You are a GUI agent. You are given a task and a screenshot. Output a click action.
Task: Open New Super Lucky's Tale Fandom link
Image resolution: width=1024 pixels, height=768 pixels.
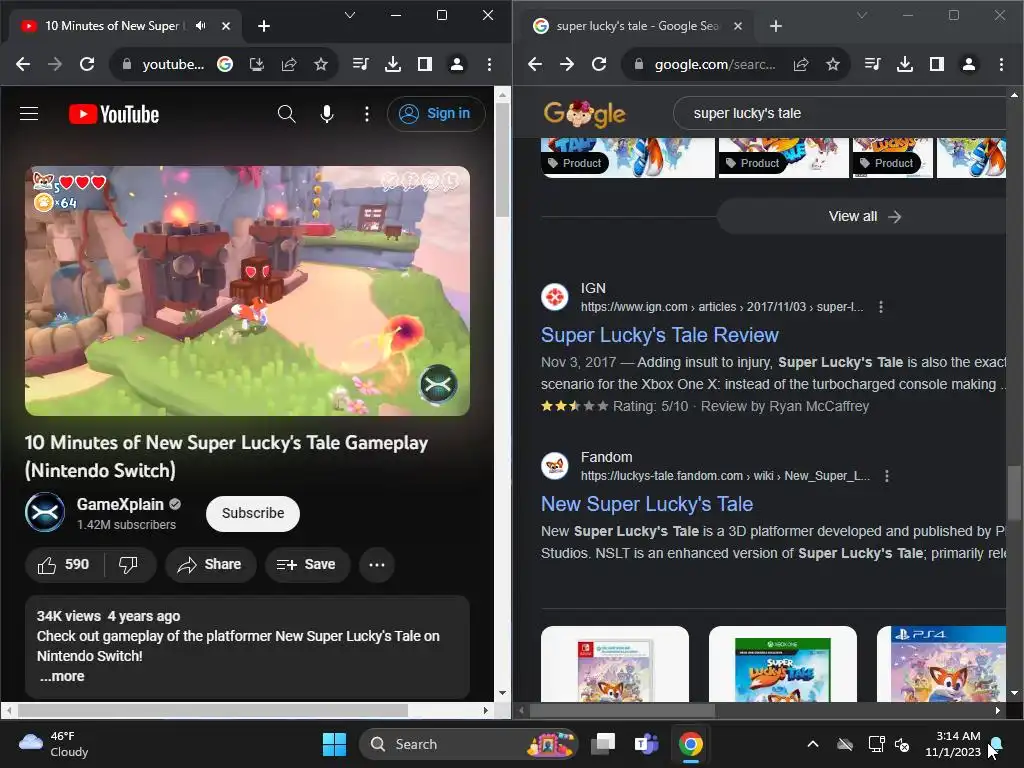[x=647, y=504]
